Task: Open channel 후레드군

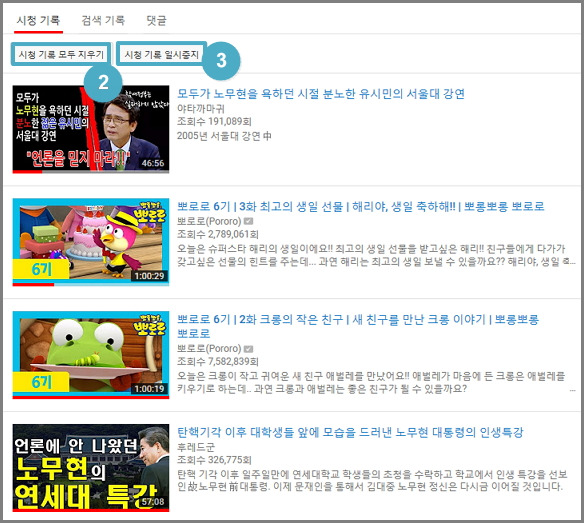Action: (196, 447)
